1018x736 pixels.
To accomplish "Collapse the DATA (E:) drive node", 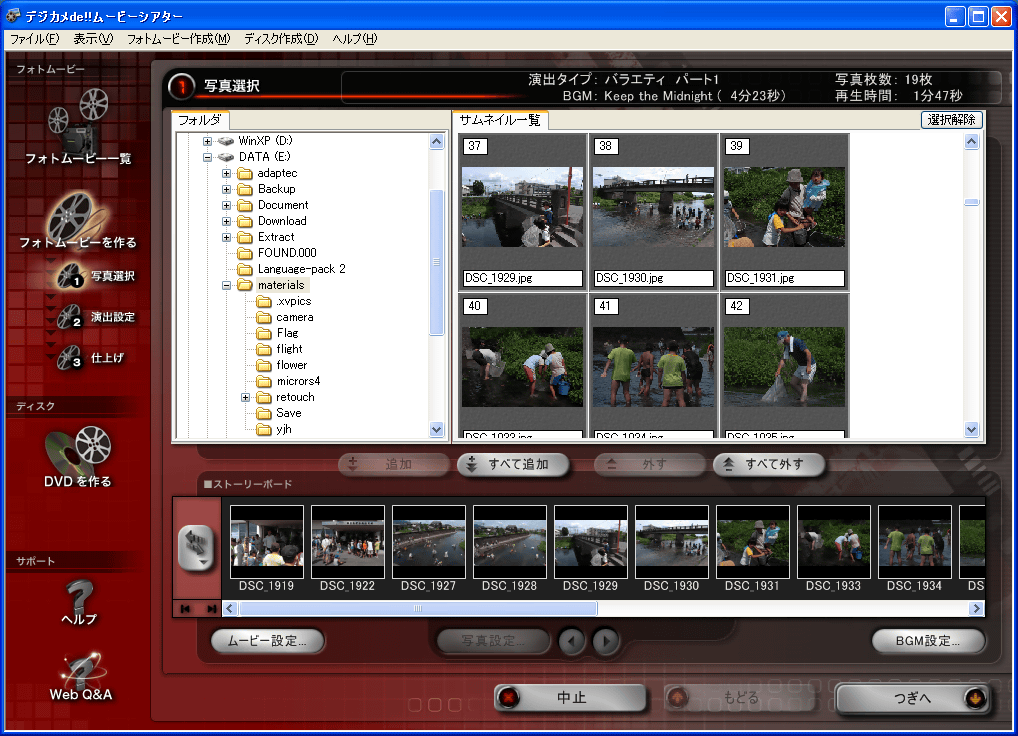I will (207, 157).
